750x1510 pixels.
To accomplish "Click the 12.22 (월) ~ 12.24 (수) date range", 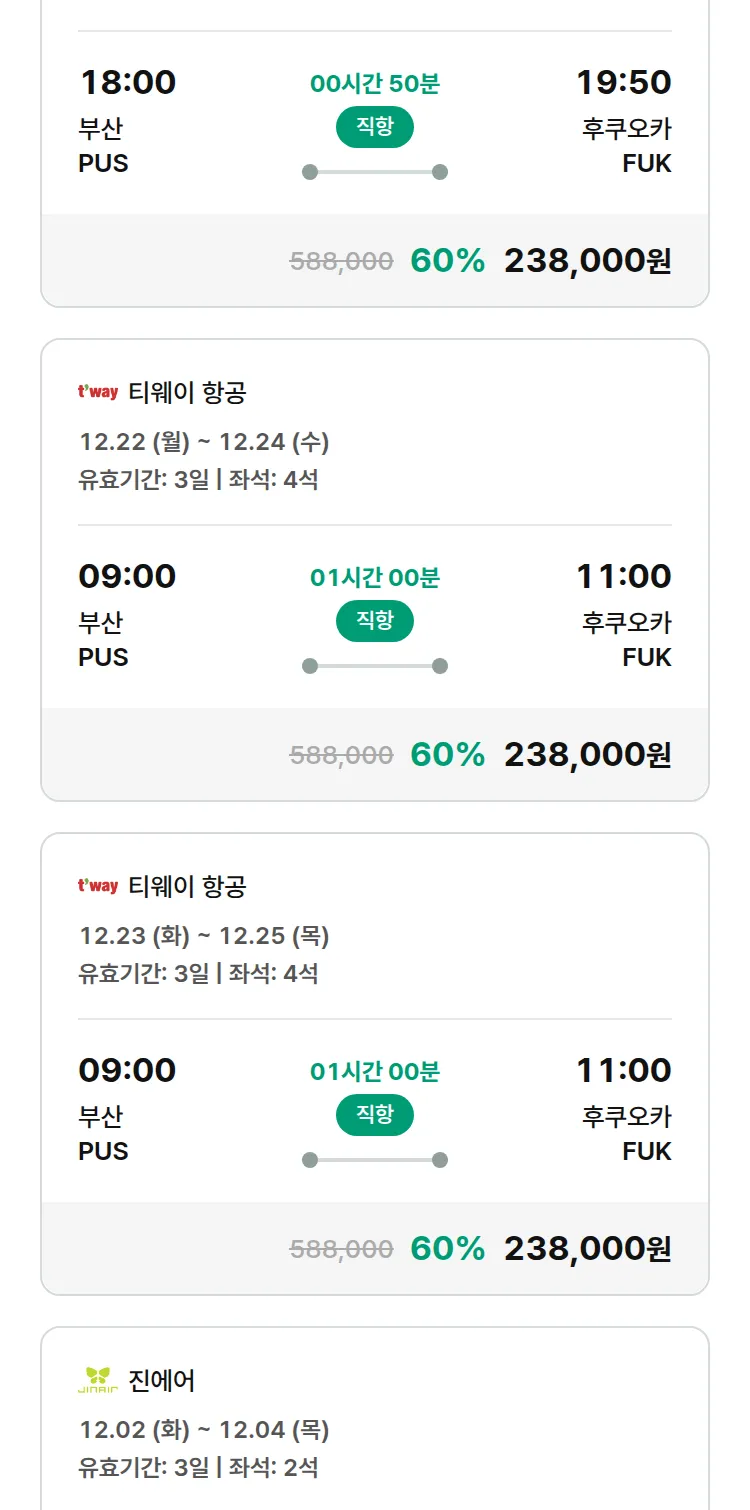I will point(204,442).
